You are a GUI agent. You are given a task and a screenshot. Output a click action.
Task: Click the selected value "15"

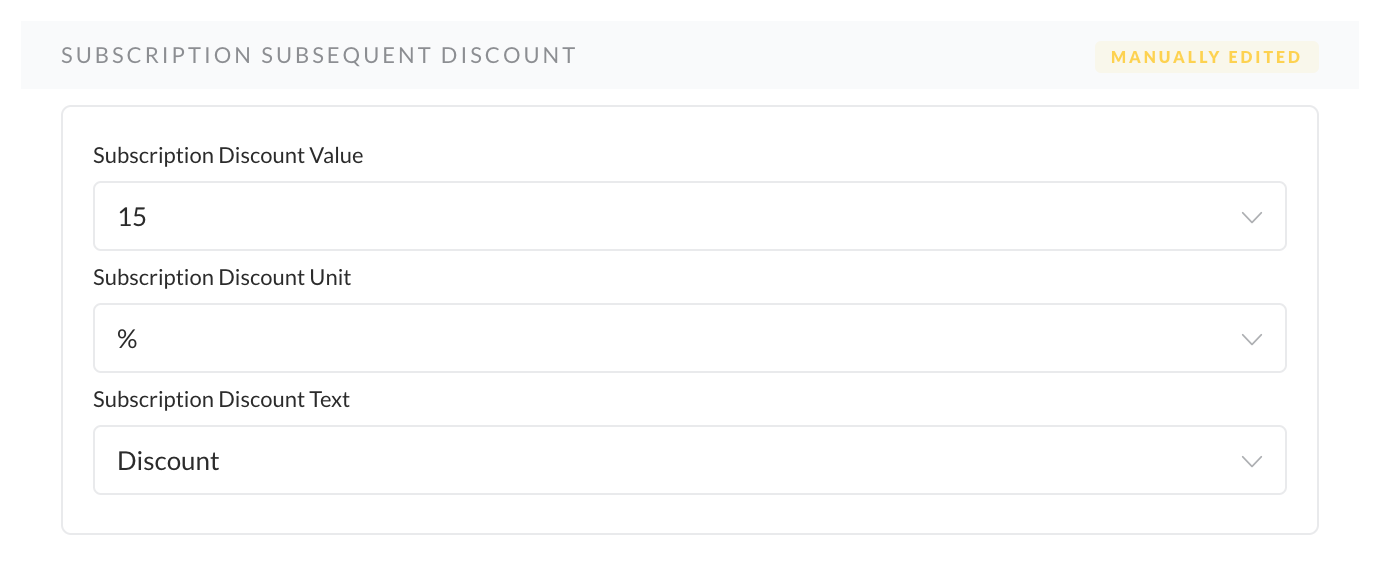click(132, 217)
